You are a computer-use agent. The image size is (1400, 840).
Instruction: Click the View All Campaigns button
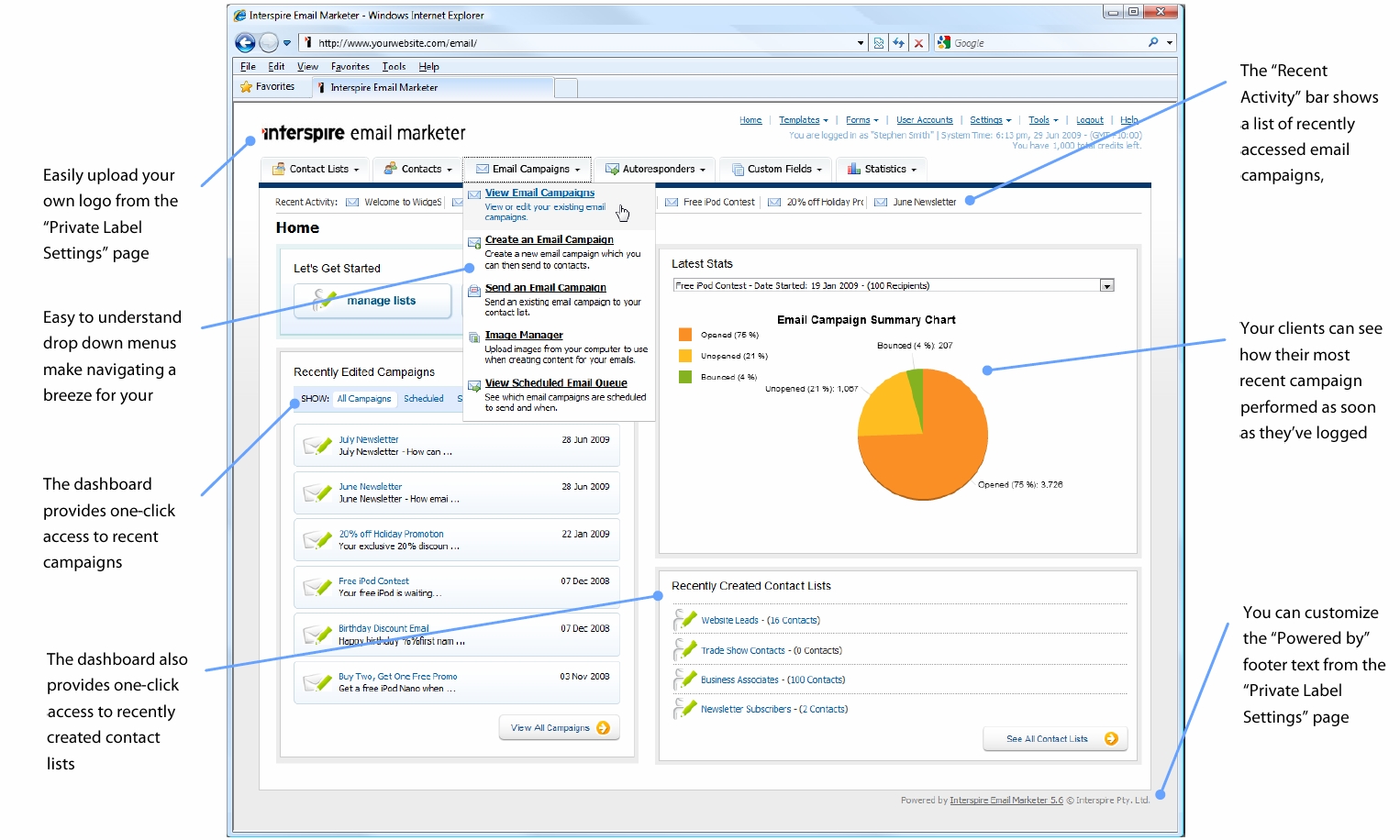point(560,728)
